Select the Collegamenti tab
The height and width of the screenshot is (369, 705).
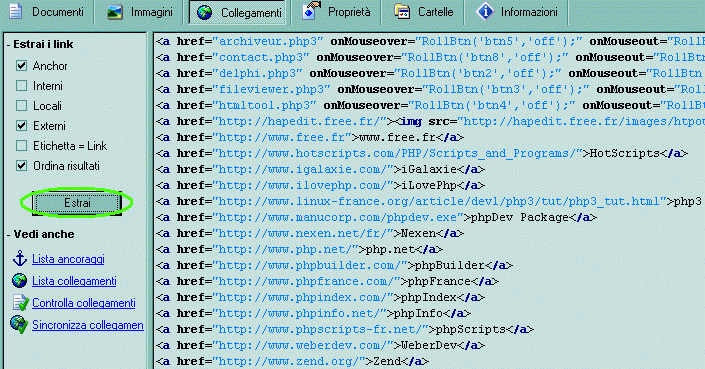pyautogui.click(x=237, y=12)
